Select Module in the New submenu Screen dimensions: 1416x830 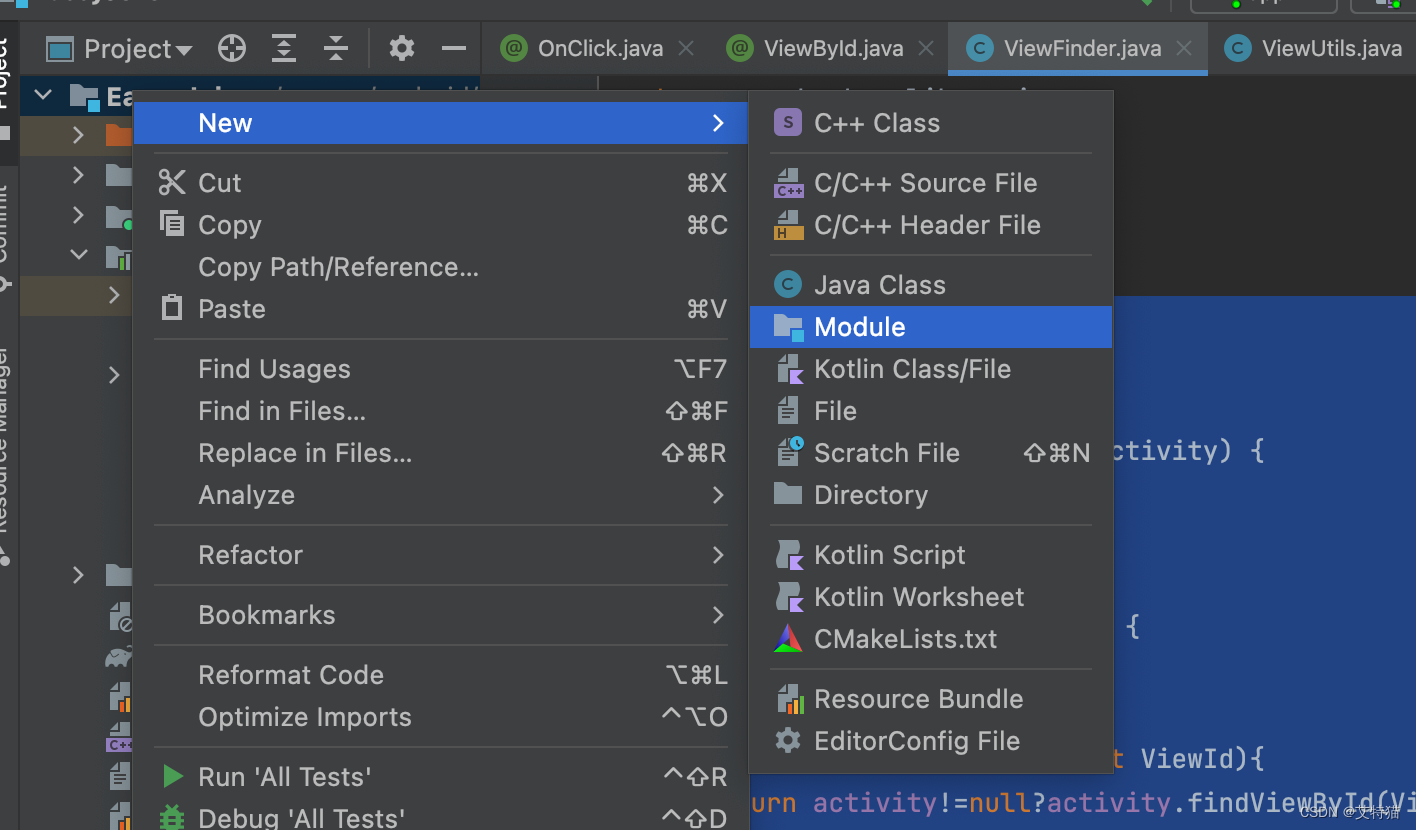(859, 327)
